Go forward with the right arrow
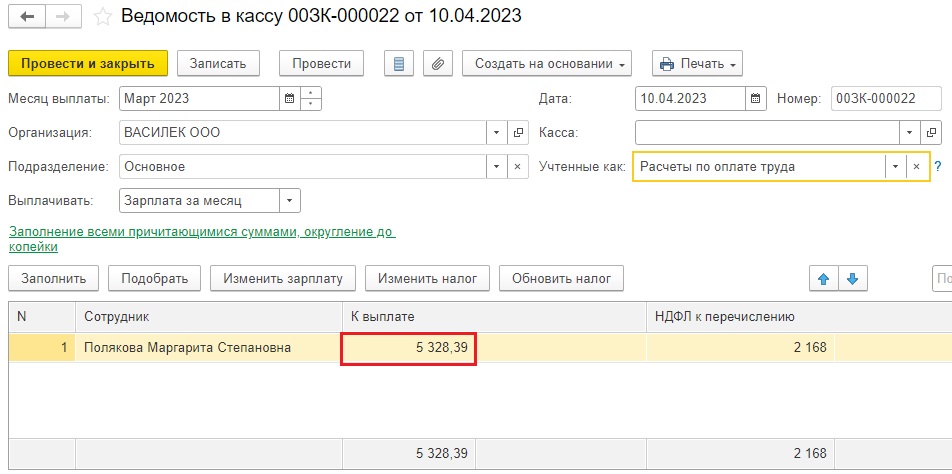 [63, 16]
